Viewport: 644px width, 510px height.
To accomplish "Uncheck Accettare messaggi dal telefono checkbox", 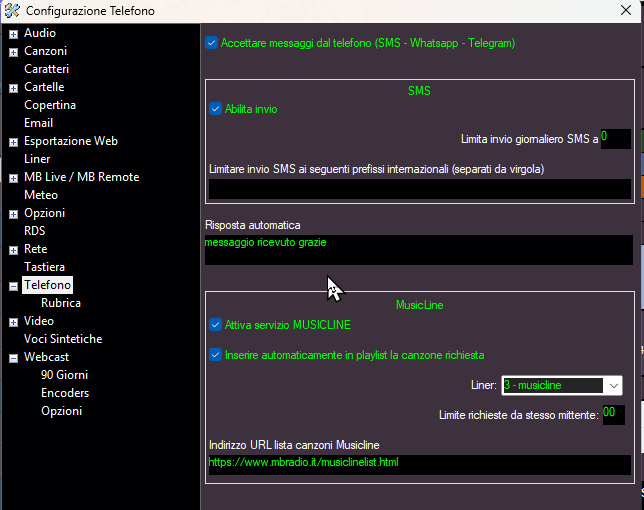I will coord(212,43).
